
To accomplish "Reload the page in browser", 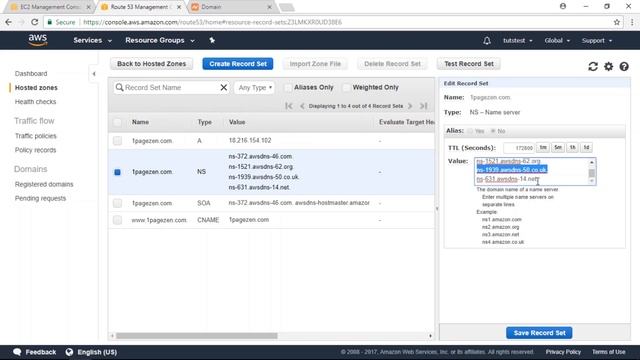I will (x=34, y=22).
